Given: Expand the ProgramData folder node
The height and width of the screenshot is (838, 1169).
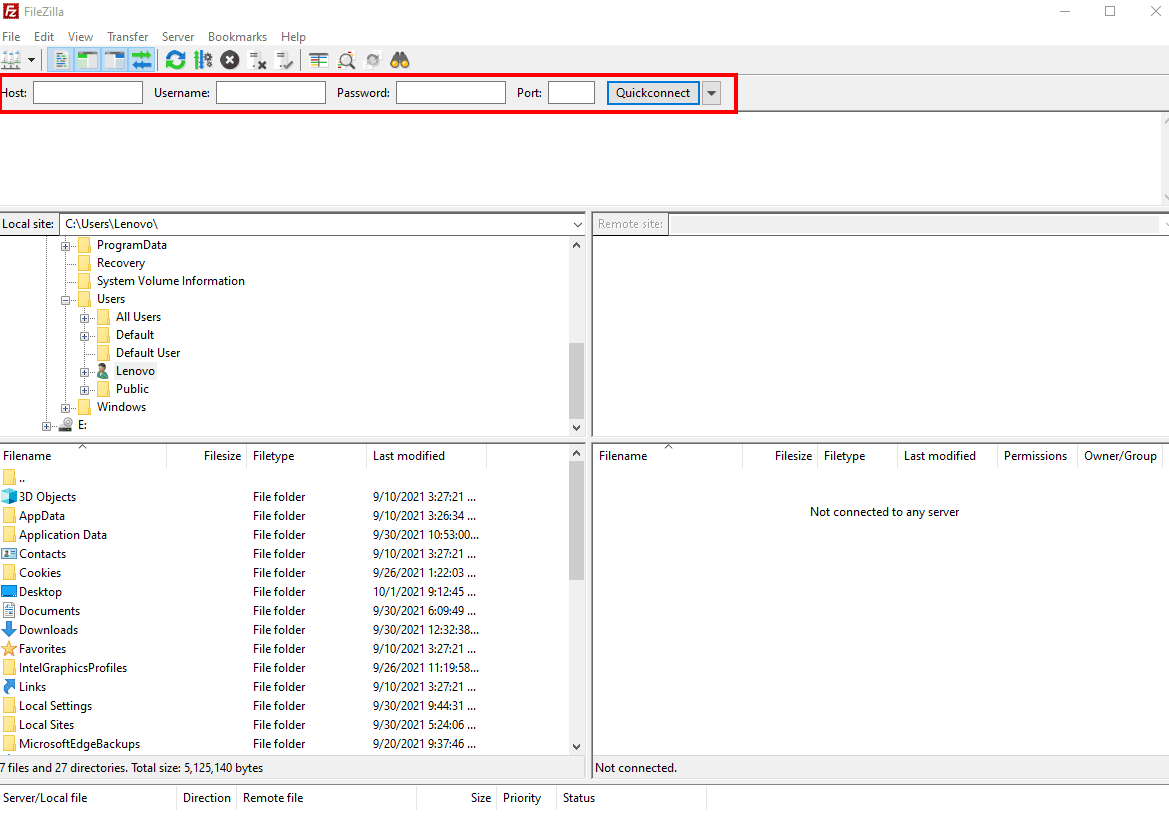Looking at the screenshot, I should 66,246.
